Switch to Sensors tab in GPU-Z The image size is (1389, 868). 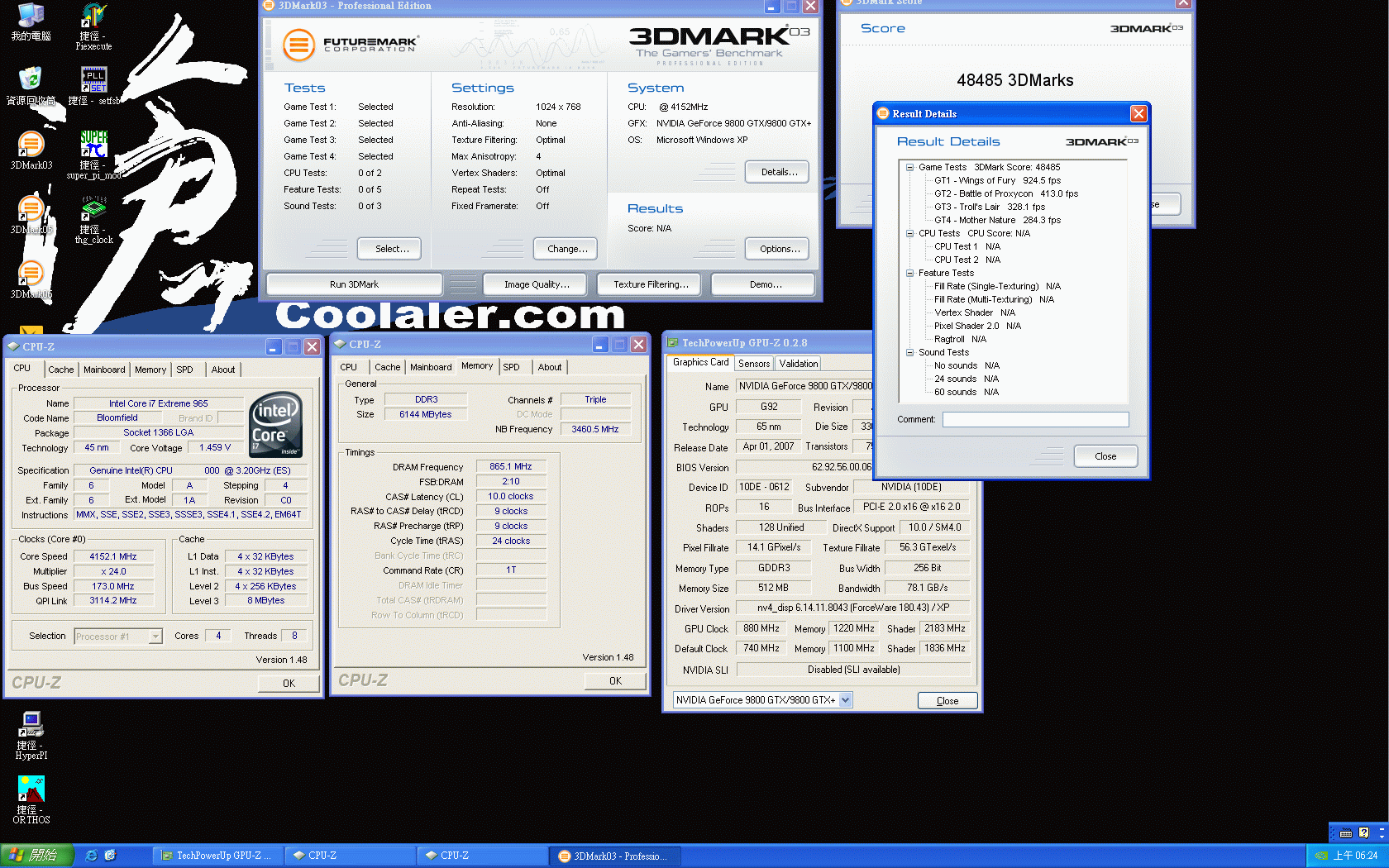(754, 364)
